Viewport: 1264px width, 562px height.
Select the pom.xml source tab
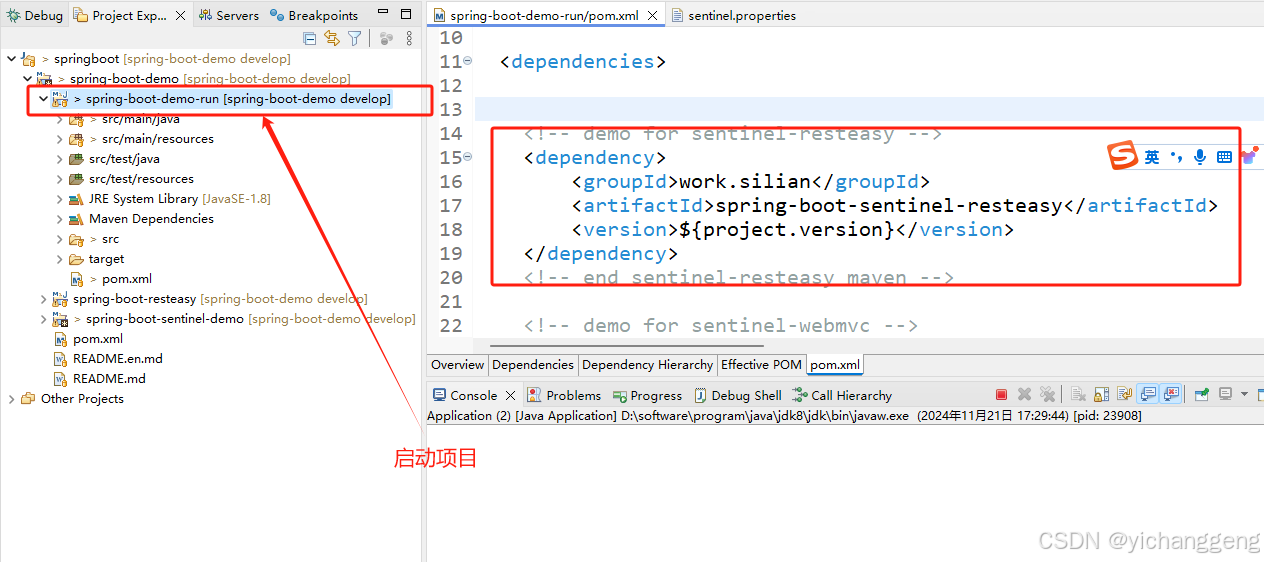(x=835, y=365)
